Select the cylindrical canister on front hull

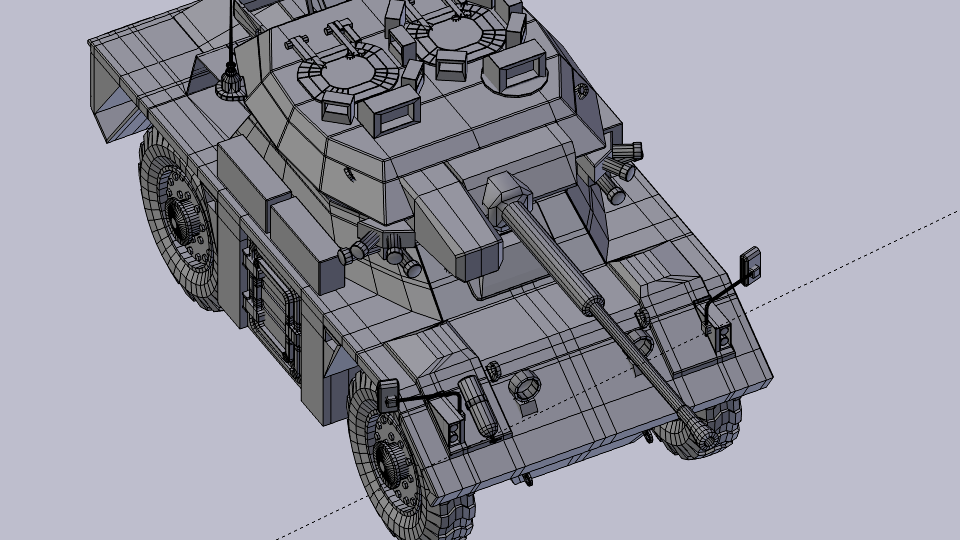point(479,407)
